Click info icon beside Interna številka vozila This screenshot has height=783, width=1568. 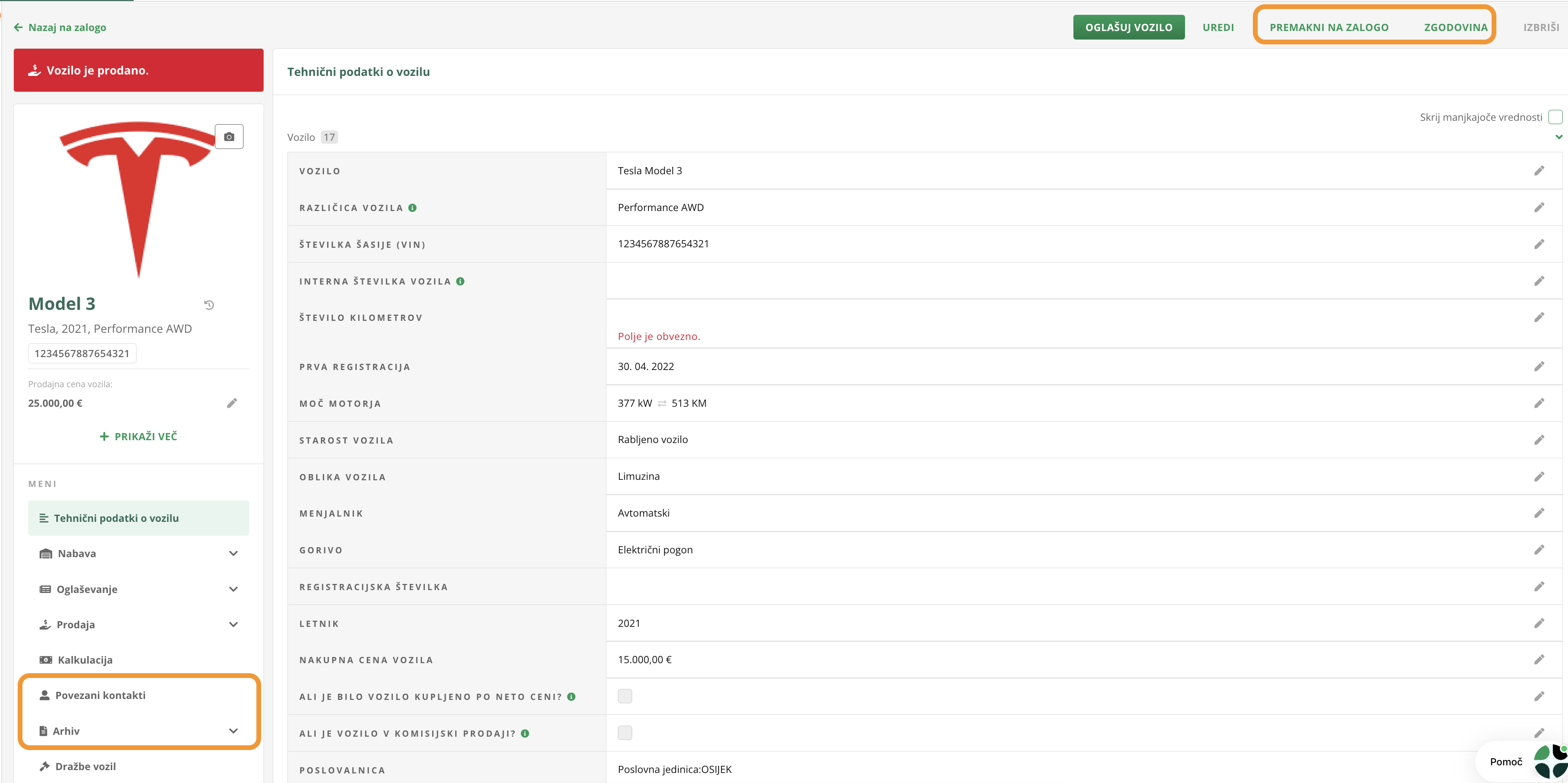click(x=460, y=281)
